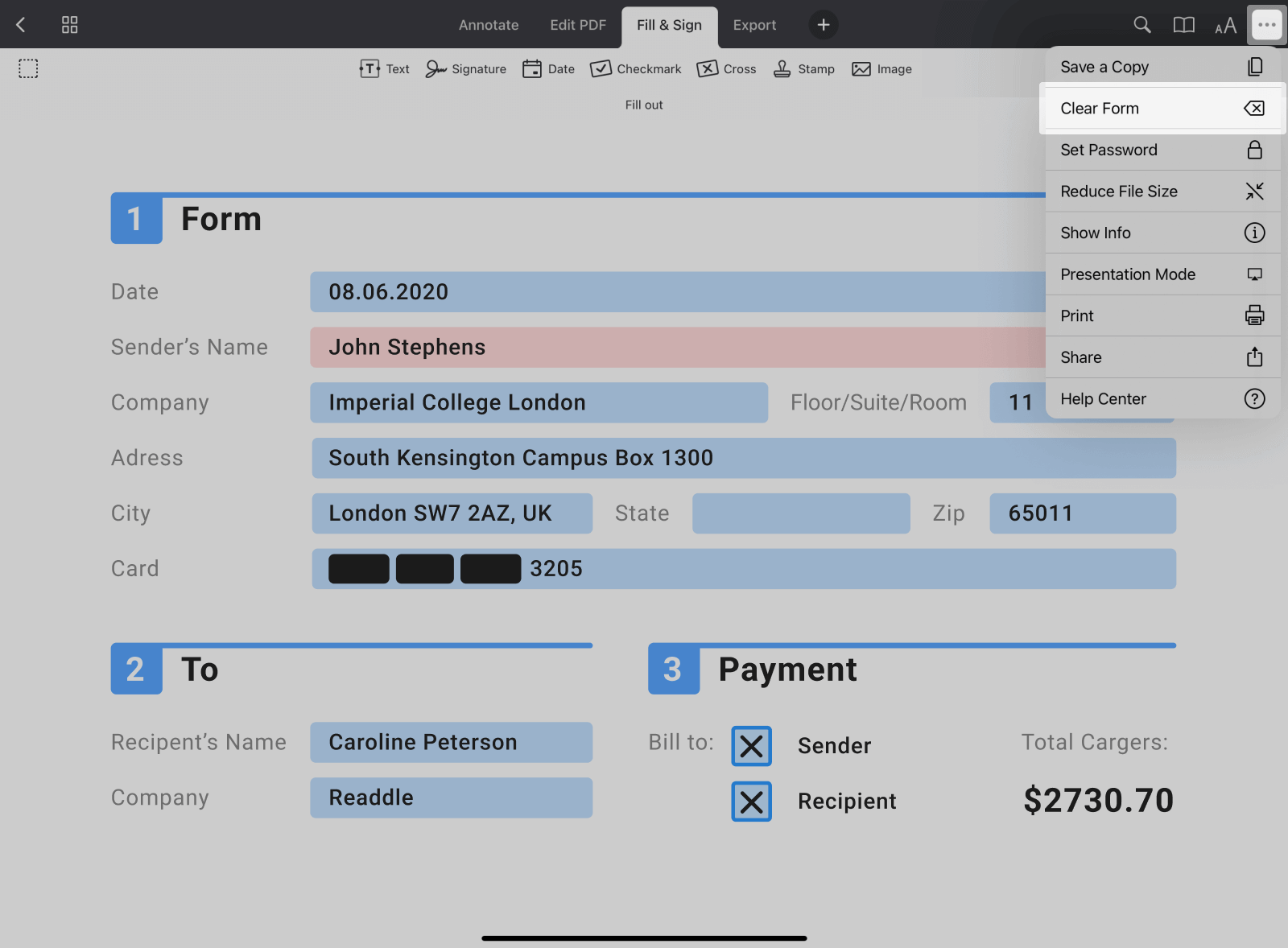The image size is (1288, 948).
Task: Select the Checkmark tool
Action: pos(635,68)
